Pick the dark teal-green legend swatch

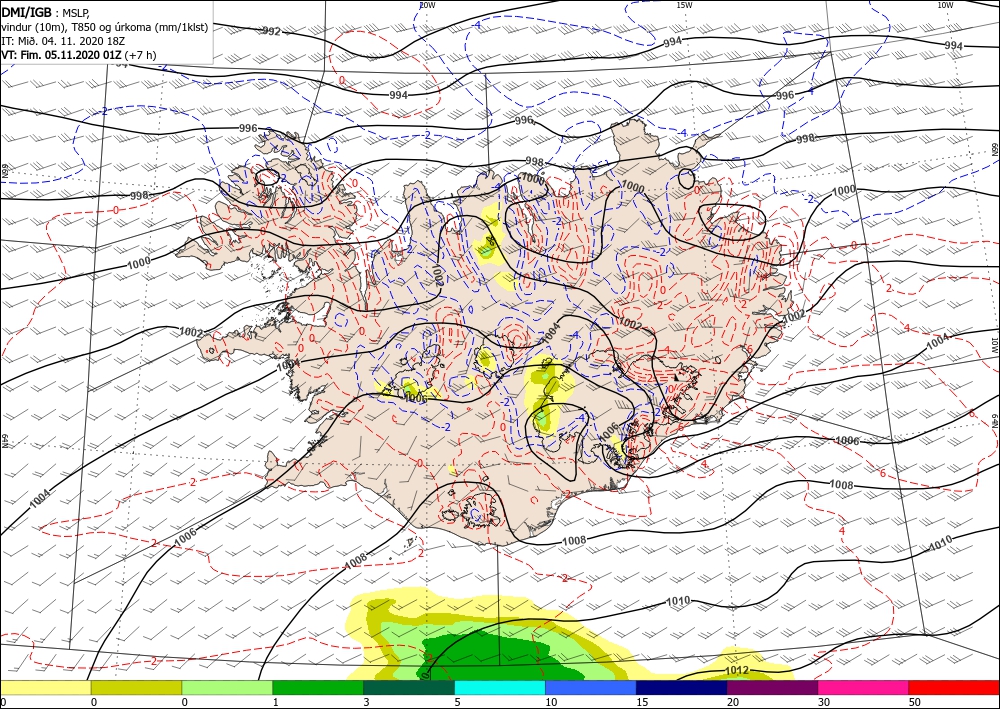click(409, 687)
